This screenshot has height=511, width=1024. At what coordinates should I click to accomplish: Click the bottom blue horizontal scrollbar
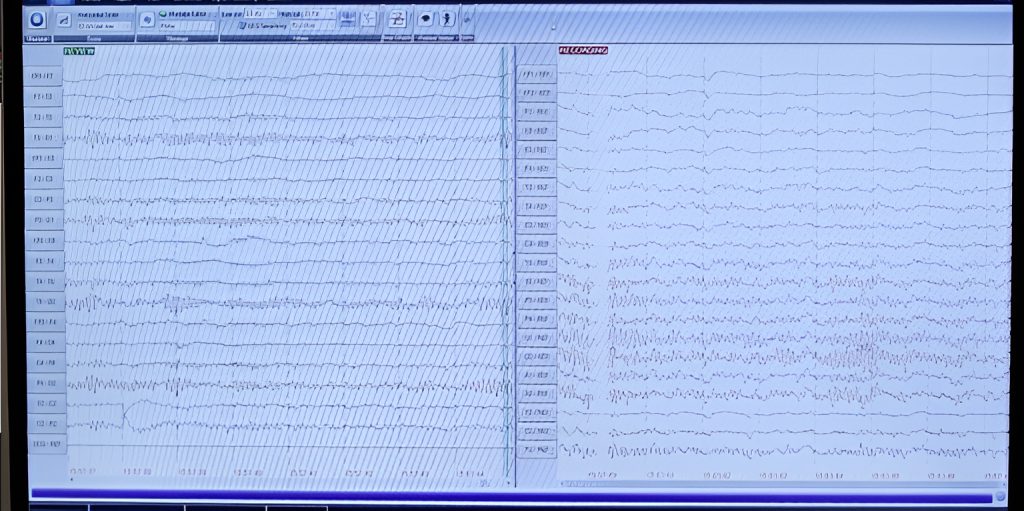pos(500,494)
